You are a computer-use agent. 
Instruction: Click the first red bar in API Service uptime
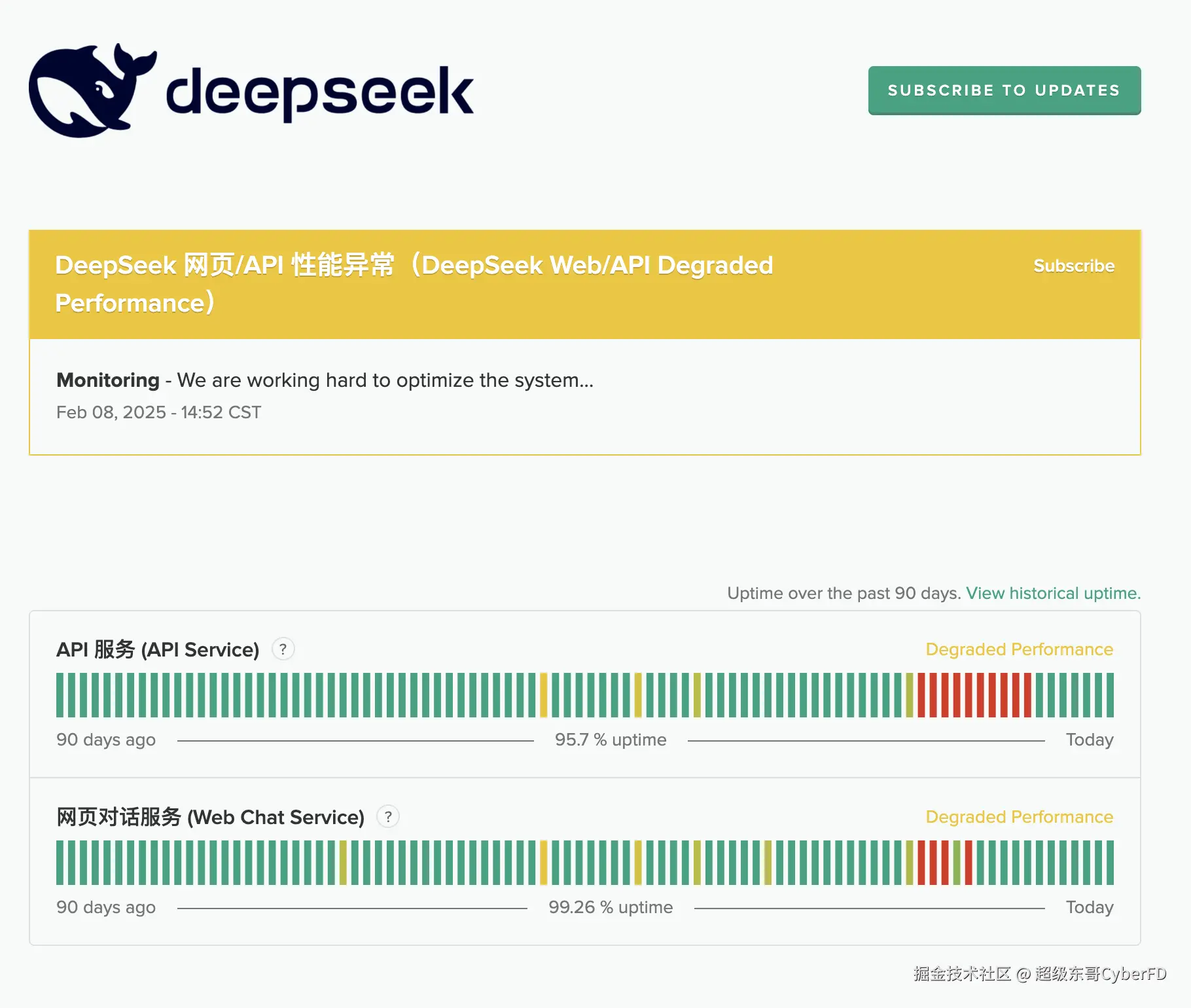pyautogui.click(x=921, y=695)
